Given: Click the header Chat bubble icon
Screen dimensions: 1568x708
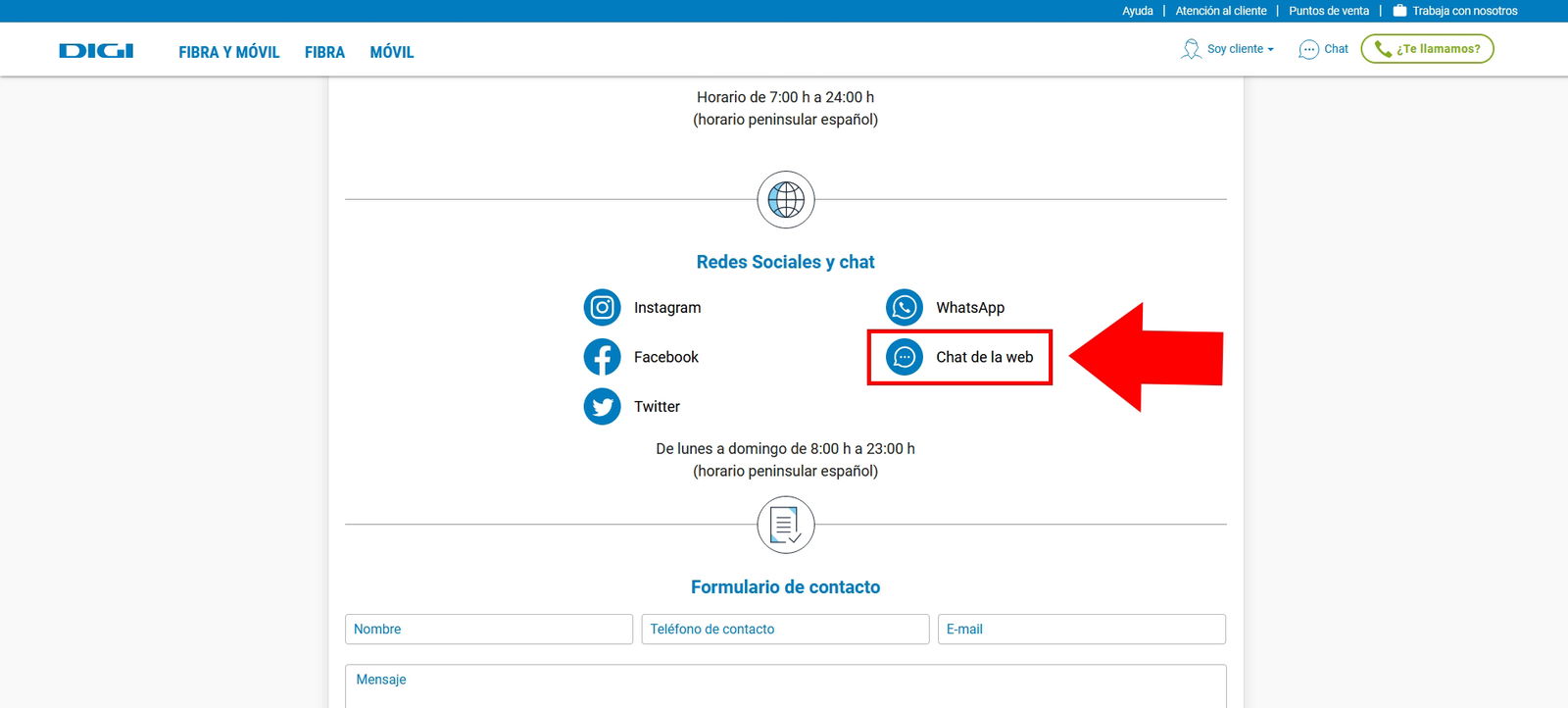Looking at the screenshot, I should click(x=1308, y=49).
